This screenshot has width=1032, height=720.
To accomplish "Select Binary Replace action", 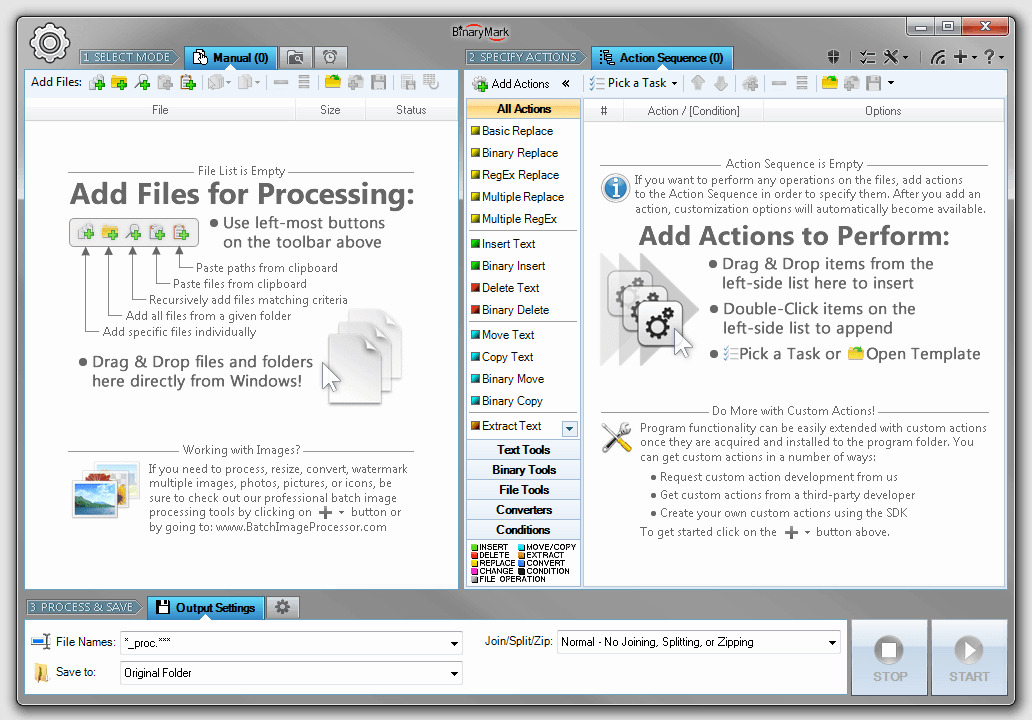I will coord(515,153).
